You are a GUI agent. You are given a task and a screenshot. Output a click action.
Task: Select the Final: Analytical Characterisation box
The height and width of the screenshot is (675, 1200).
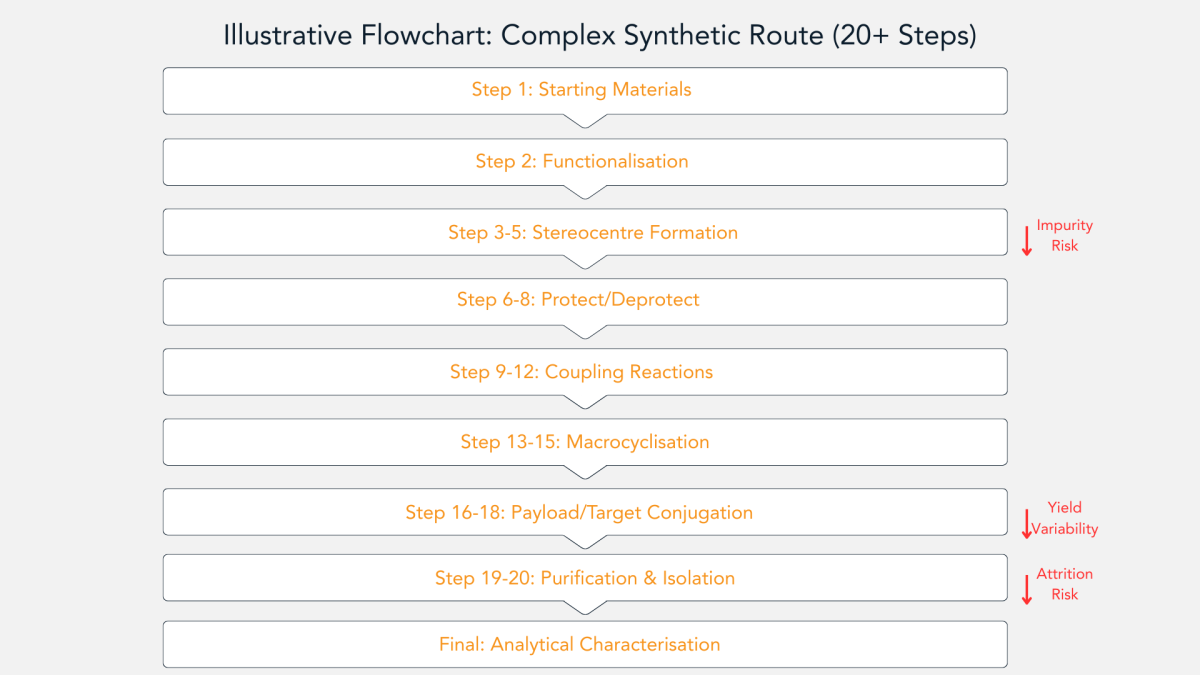point(585,644)
